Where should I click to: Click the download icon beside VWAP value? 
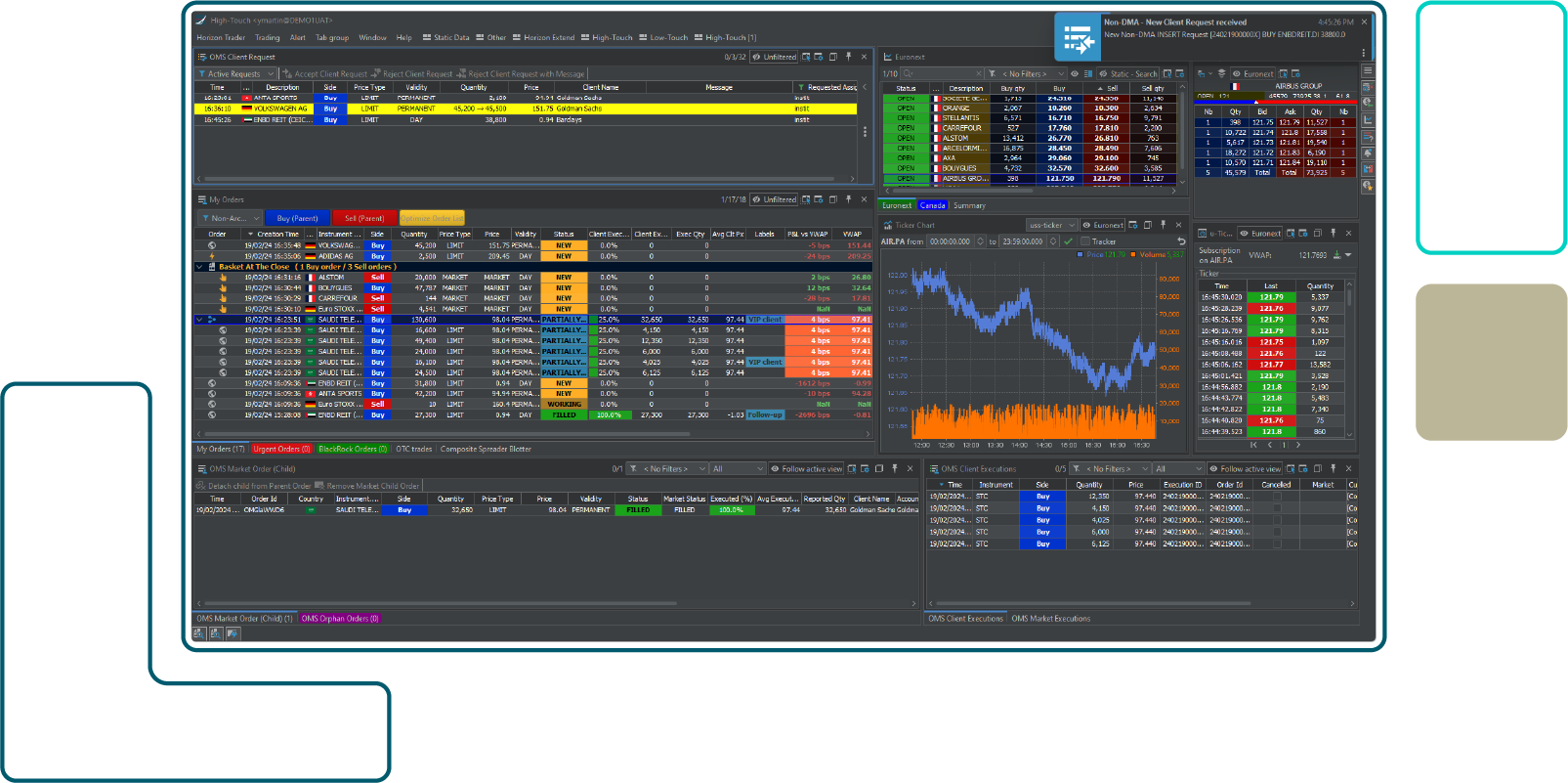coord(1337,255)
